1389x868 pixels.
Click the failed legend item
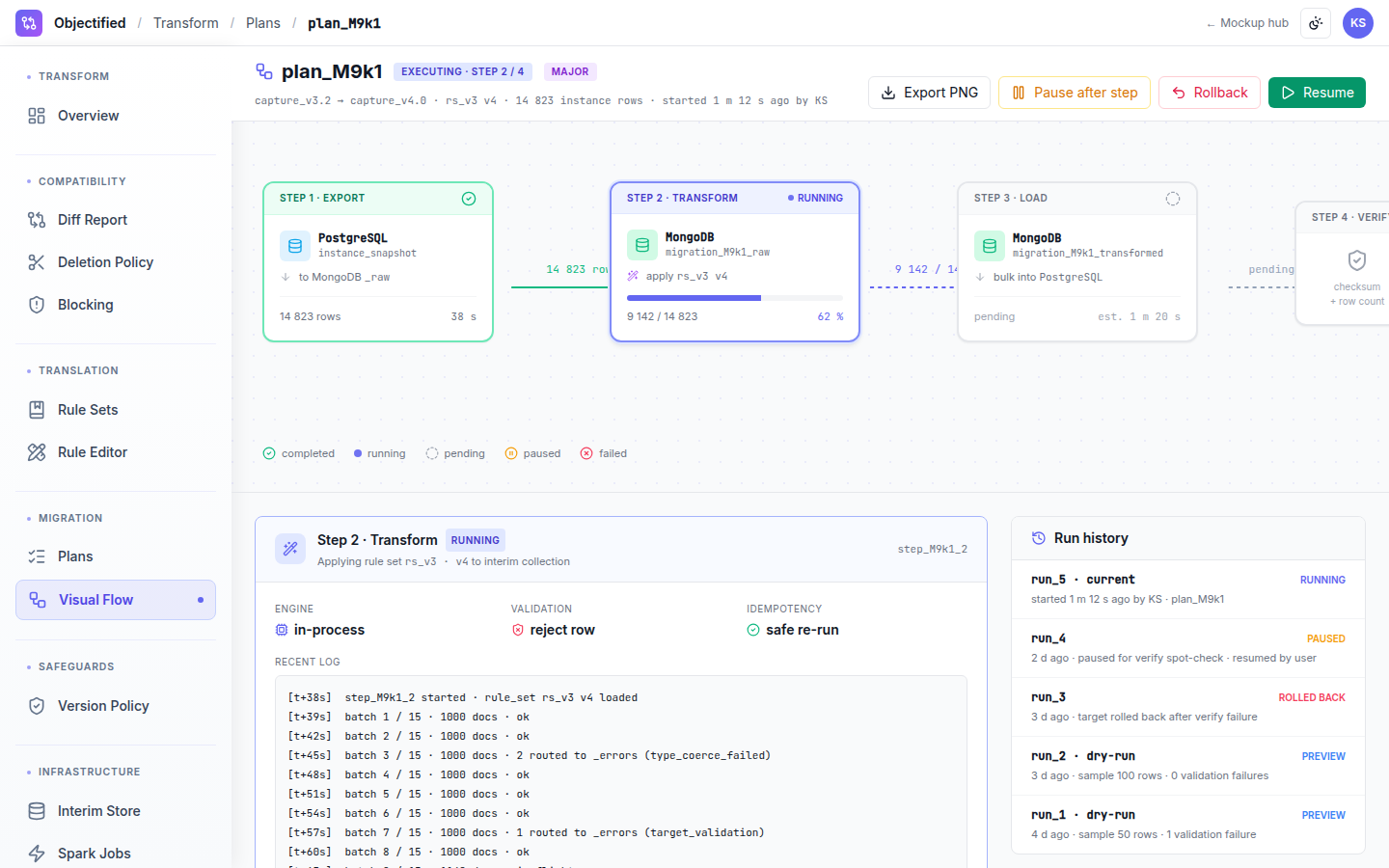604,453
